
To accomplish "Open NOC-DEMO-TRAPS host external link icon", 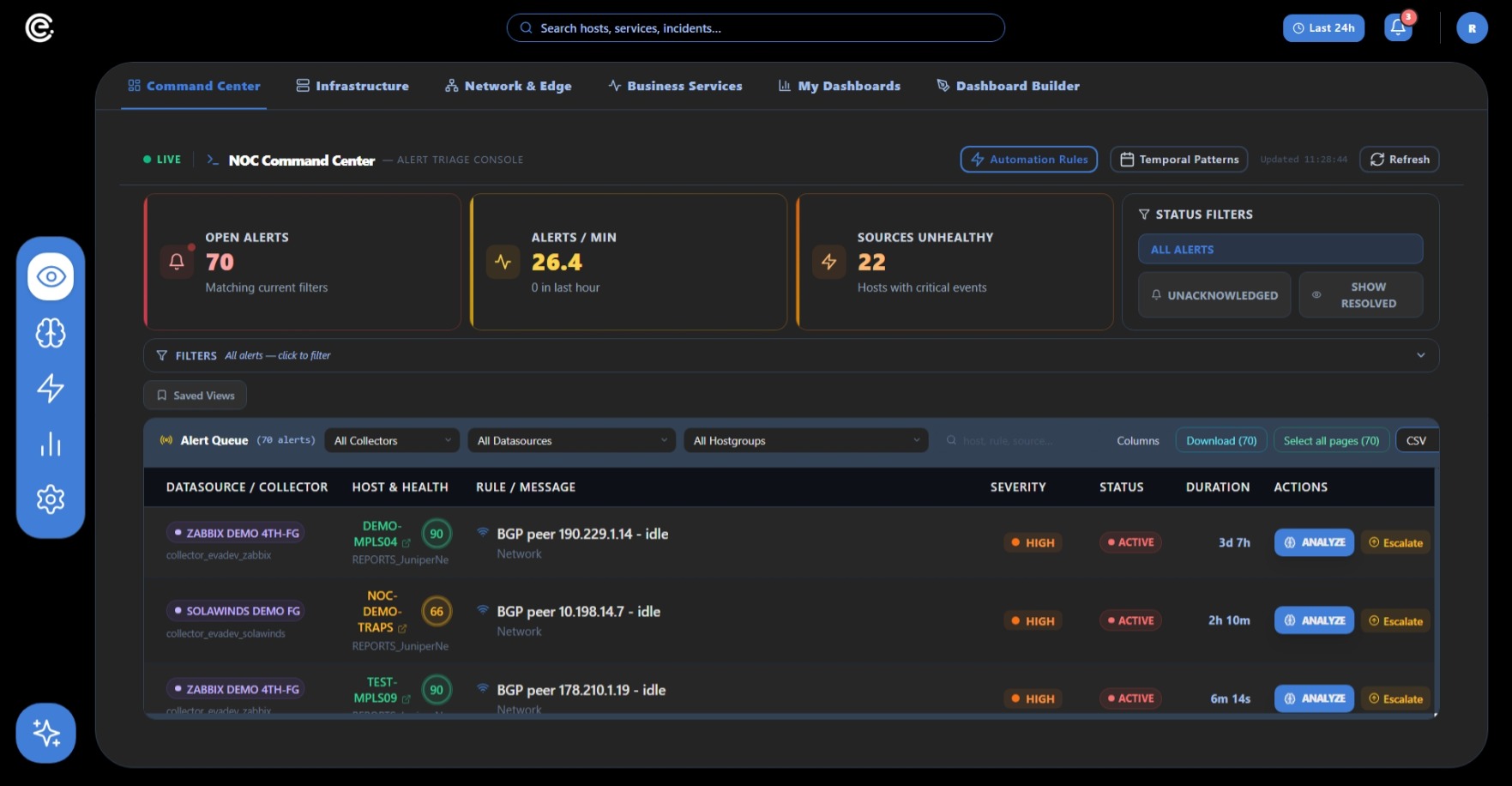I will click(x=402, y=628).
